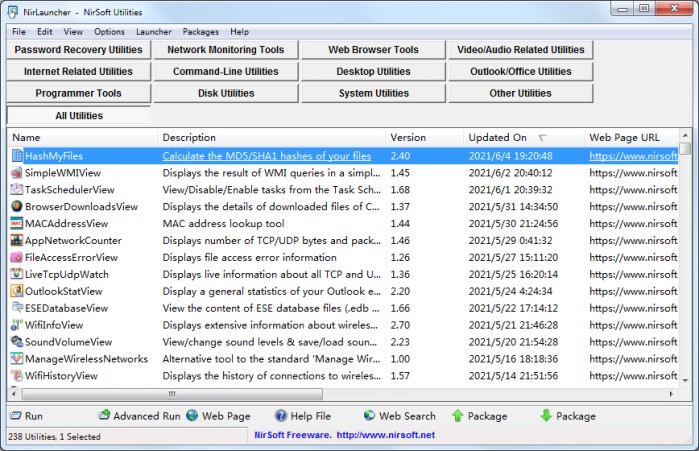This screenshot has width=699, height=451.
Task: Select Other Utilities category
Action: (521, 93)
